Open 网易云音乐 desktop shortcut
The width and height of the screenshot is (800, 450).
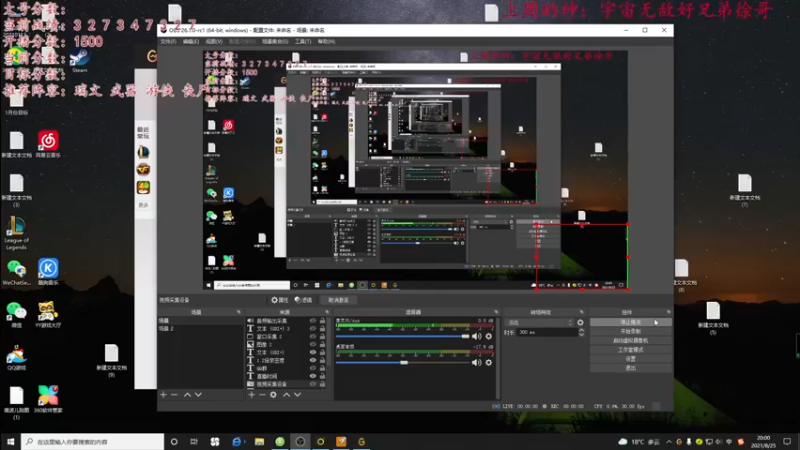tap(48, 144)
